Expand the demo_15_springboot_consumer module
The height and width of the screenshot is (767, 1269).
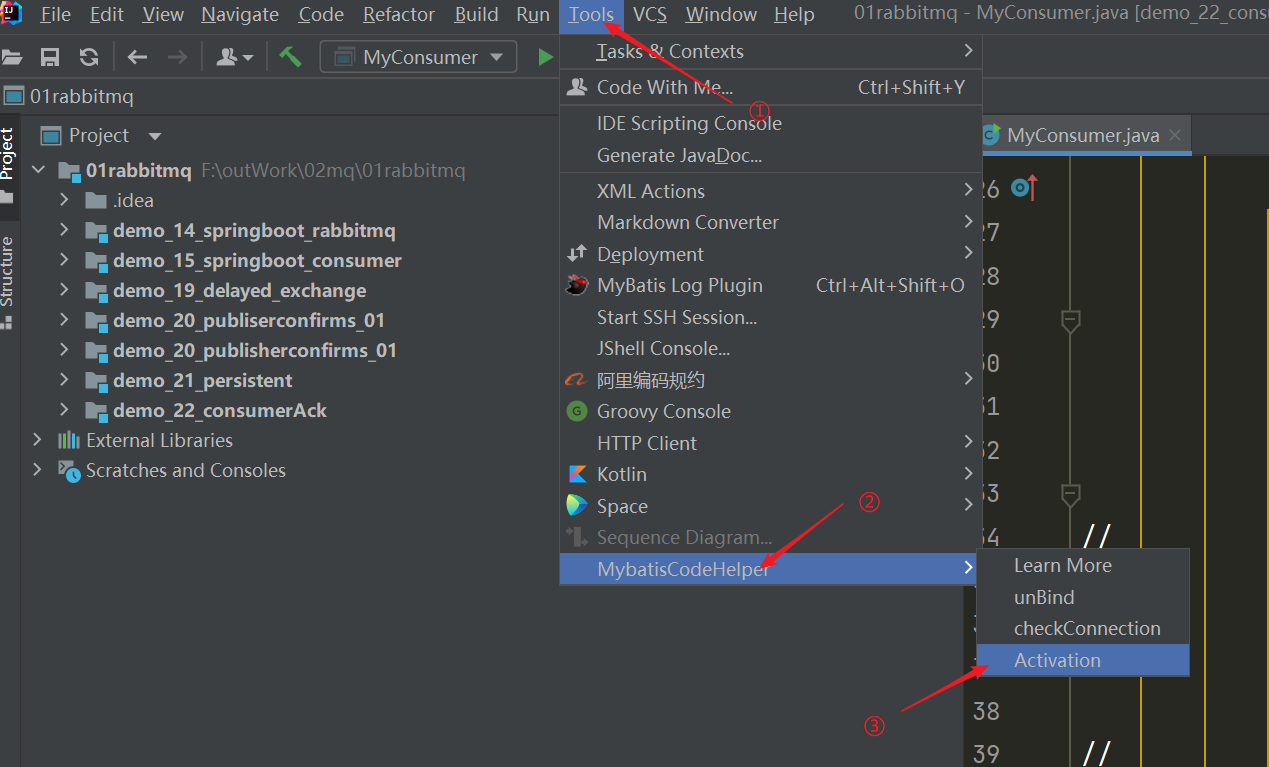tap(64, 260)
